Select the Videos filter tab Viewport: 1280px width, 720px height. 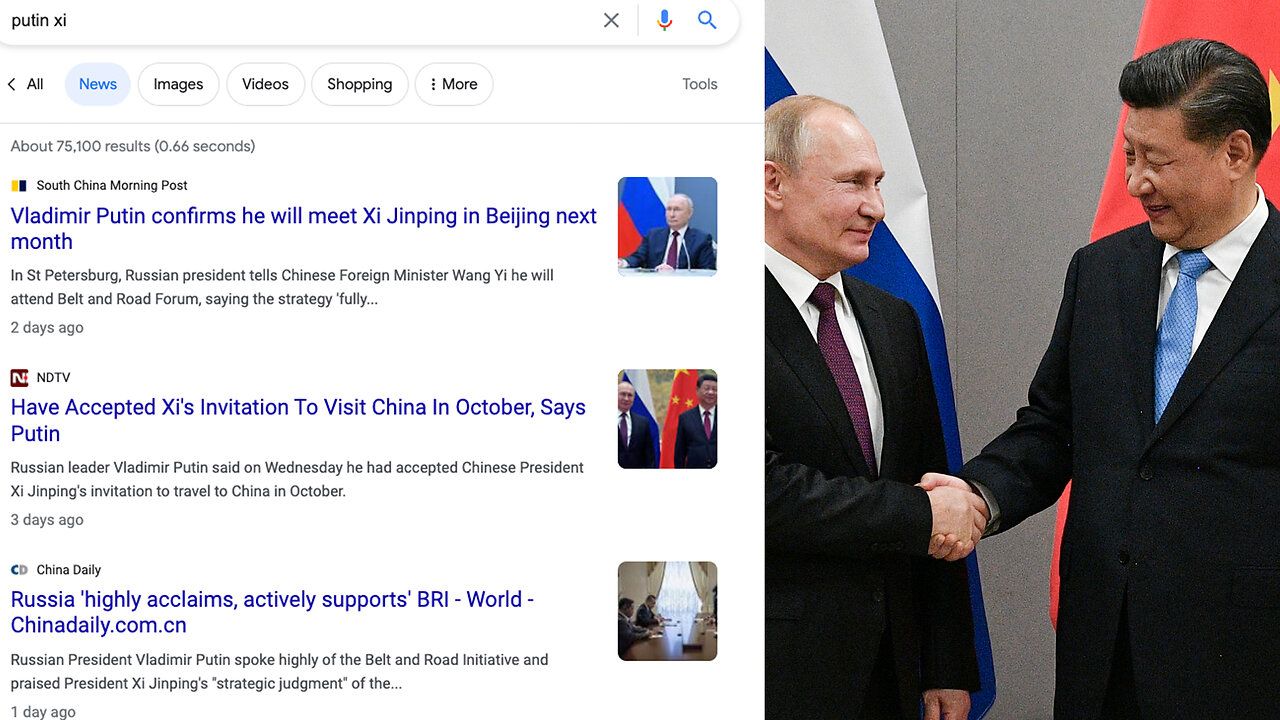pyautogui.click(x=265, y=84)
